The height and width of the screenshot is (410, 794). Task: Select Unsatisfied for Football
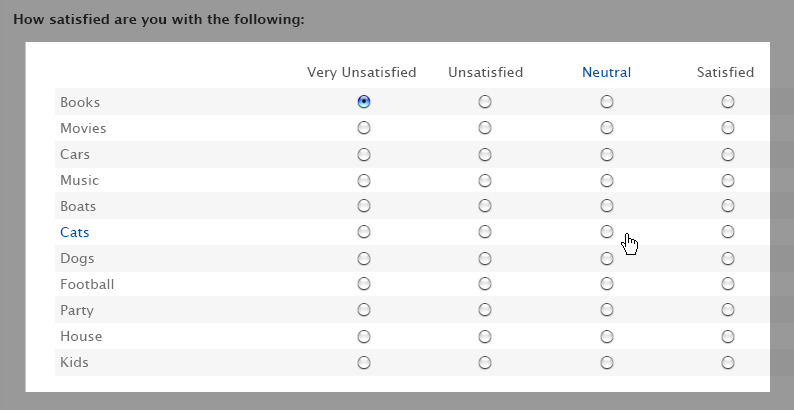point(485,284)
